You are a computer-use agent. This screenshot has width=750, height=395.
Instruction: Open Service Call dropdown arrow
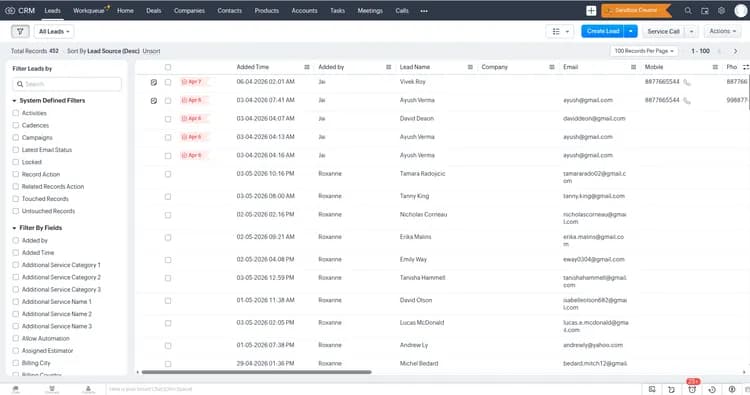(x=691, y=32)
